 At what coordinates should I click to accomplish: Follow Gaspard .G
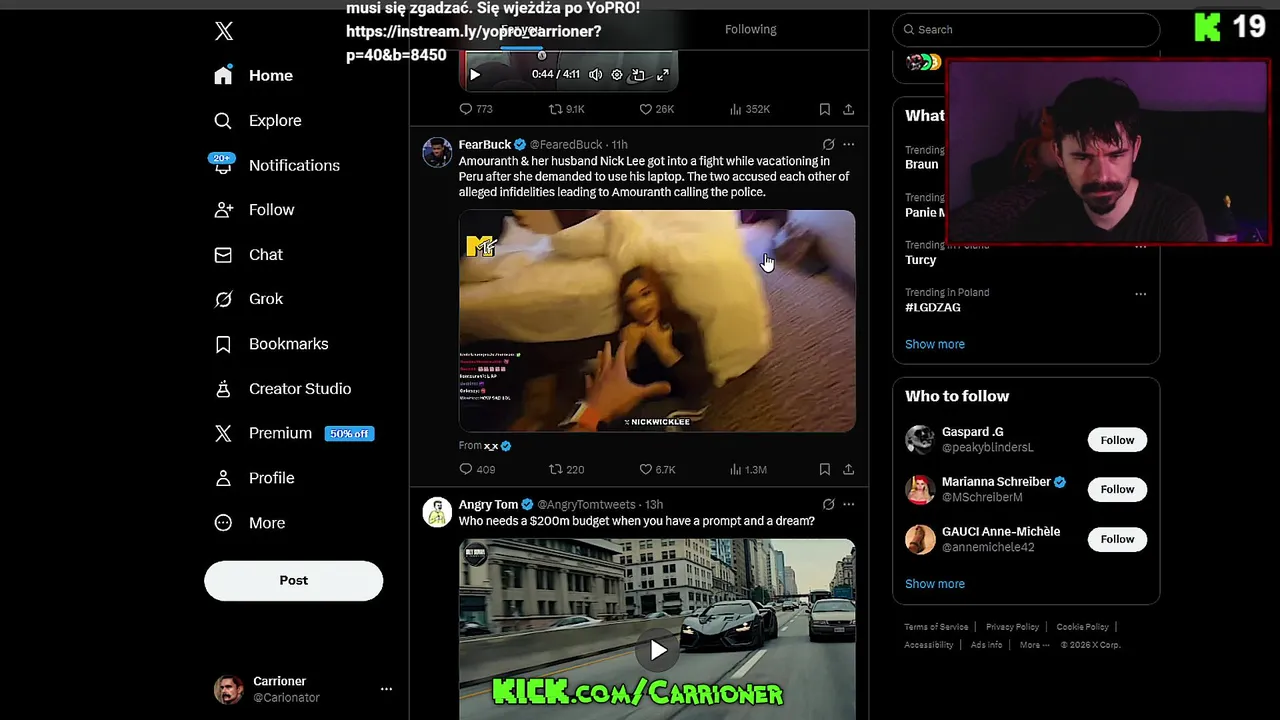pos(1117,440)
